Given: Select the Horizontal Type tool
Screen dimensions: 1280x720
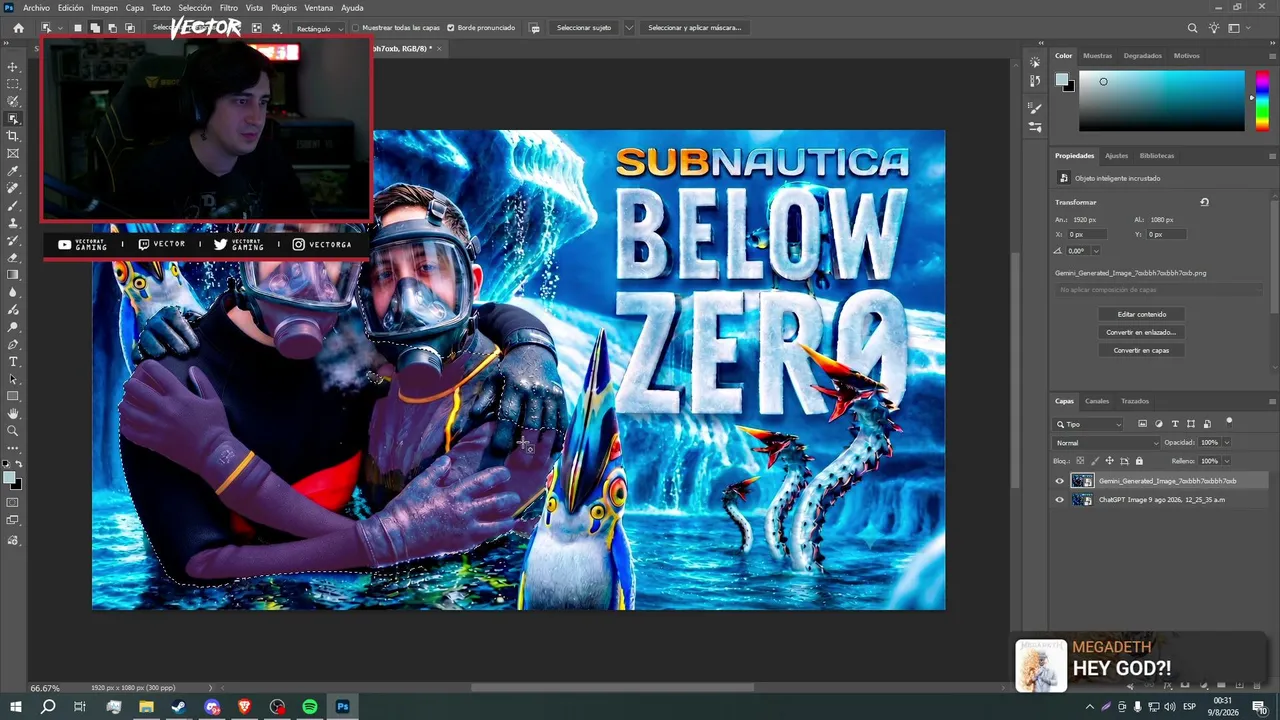Looking at the screenshot, I should tap(13, 361).
